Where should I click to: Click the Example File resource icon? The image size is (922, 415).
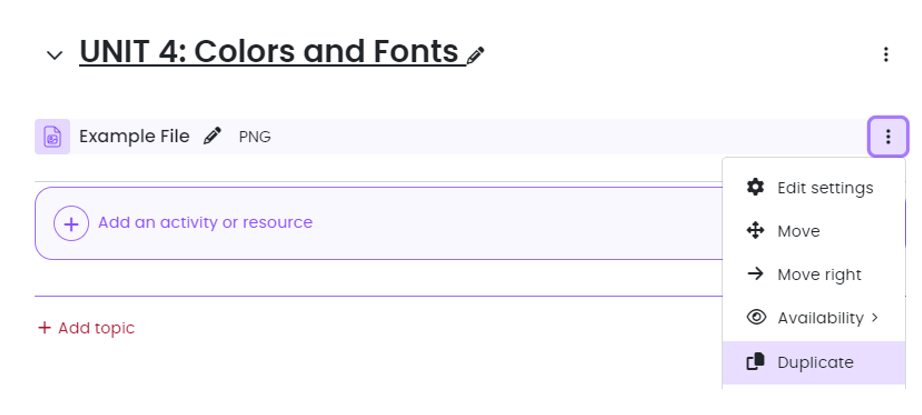(52, 137)
